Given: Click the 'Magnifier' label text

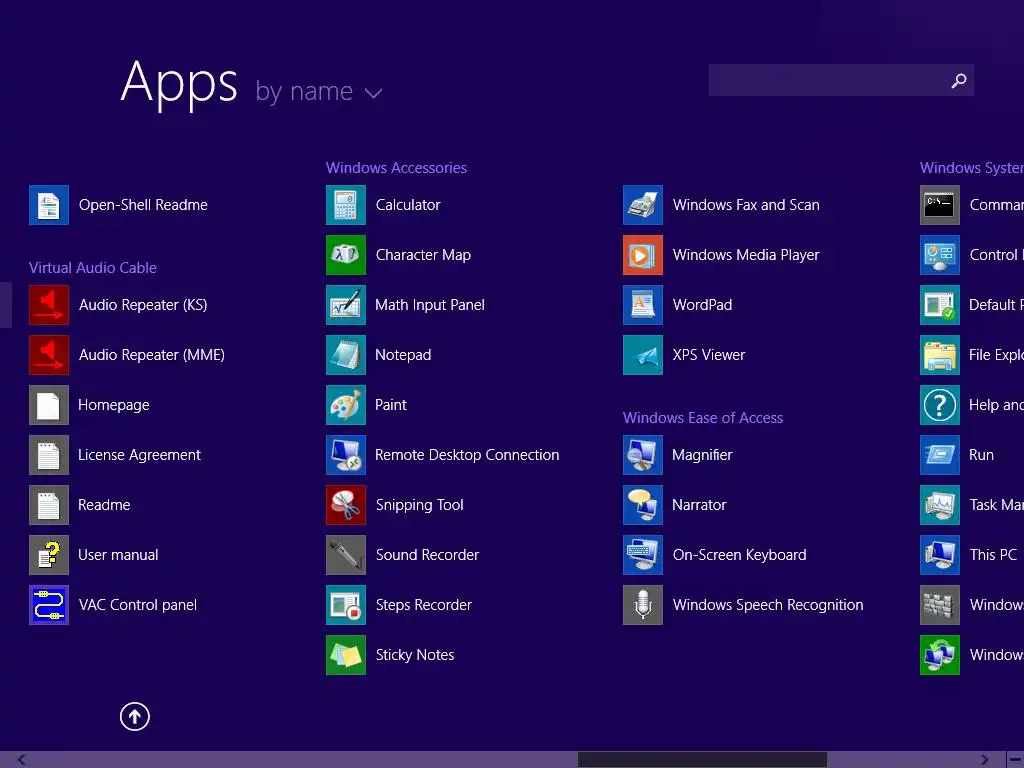Looking at the screenshot, I should (702, 455).
